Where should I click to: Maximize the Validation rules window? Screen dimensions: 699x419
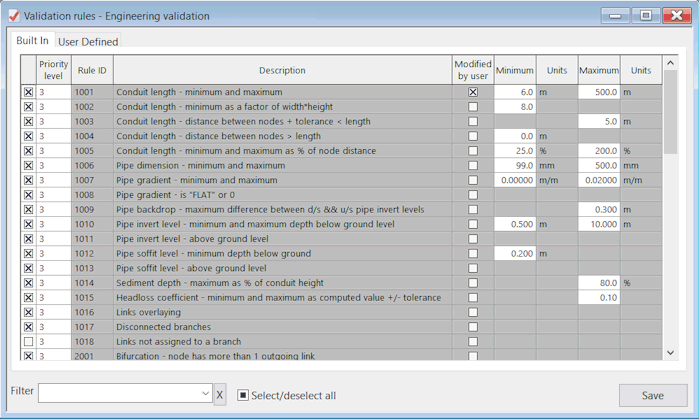point(646,16)
